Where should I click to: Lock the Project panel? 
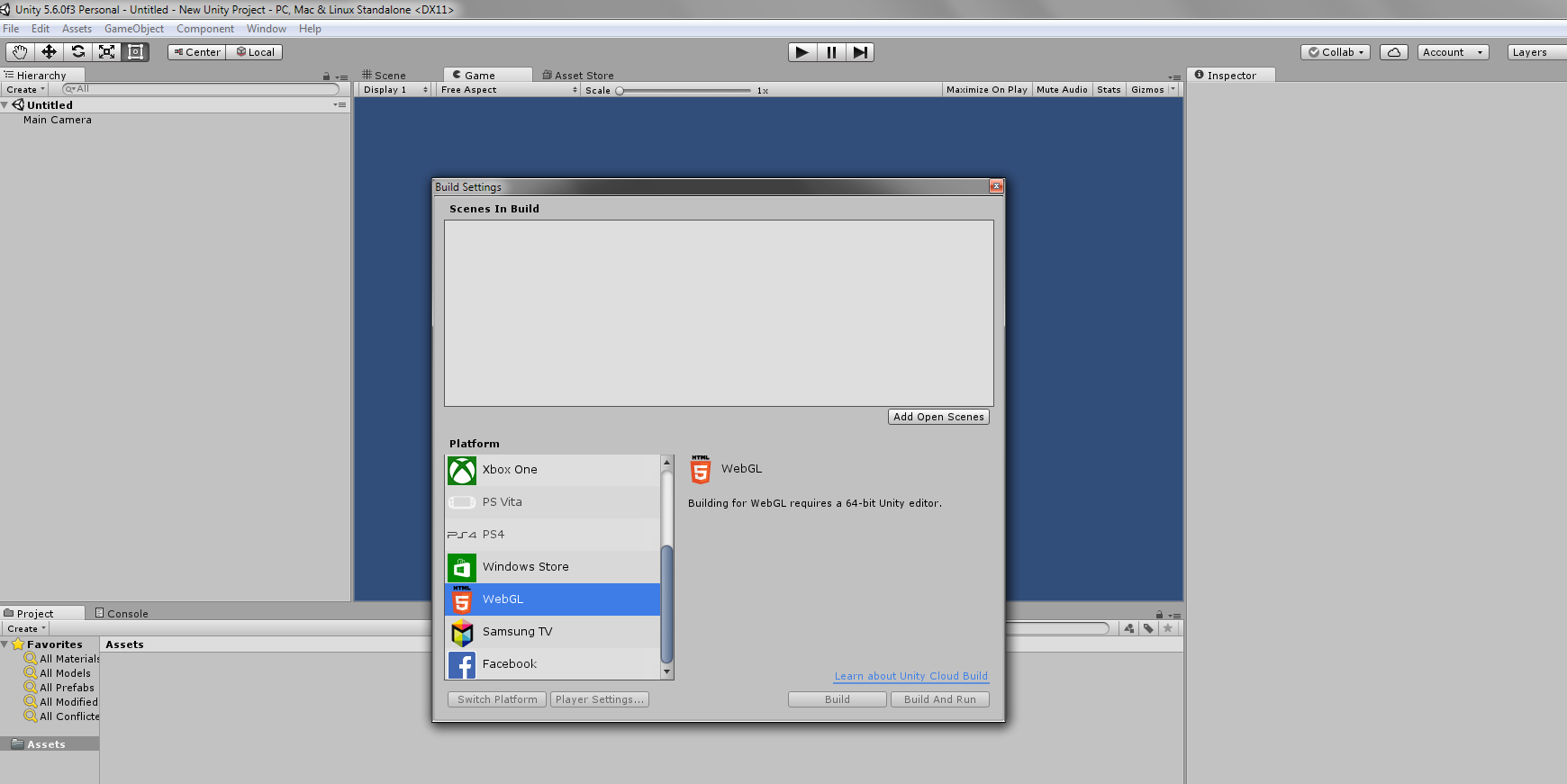tap(1159, 615)
